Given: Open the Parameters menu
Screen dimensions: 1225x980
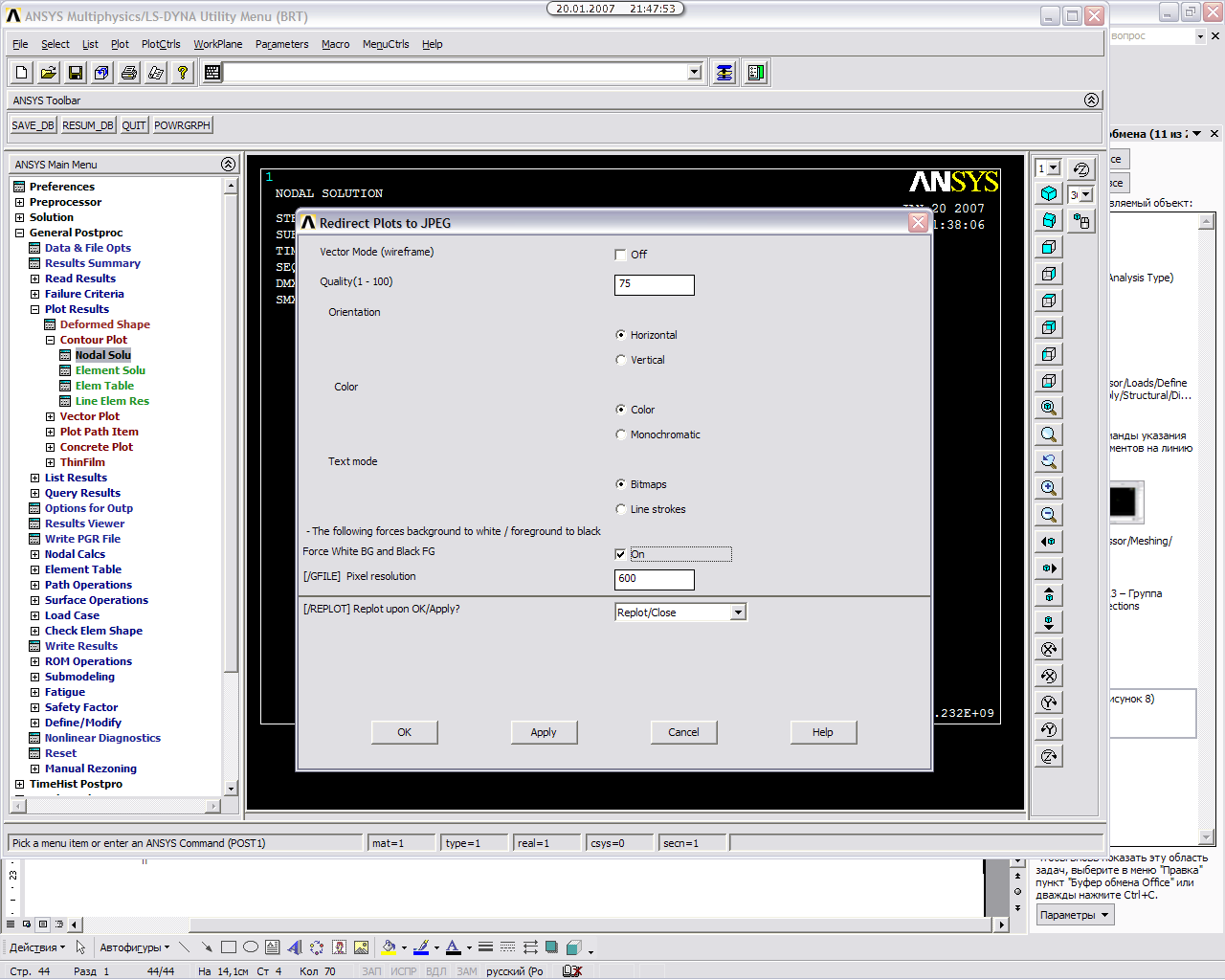Looking at the screenshot, I should click(282, 44).
